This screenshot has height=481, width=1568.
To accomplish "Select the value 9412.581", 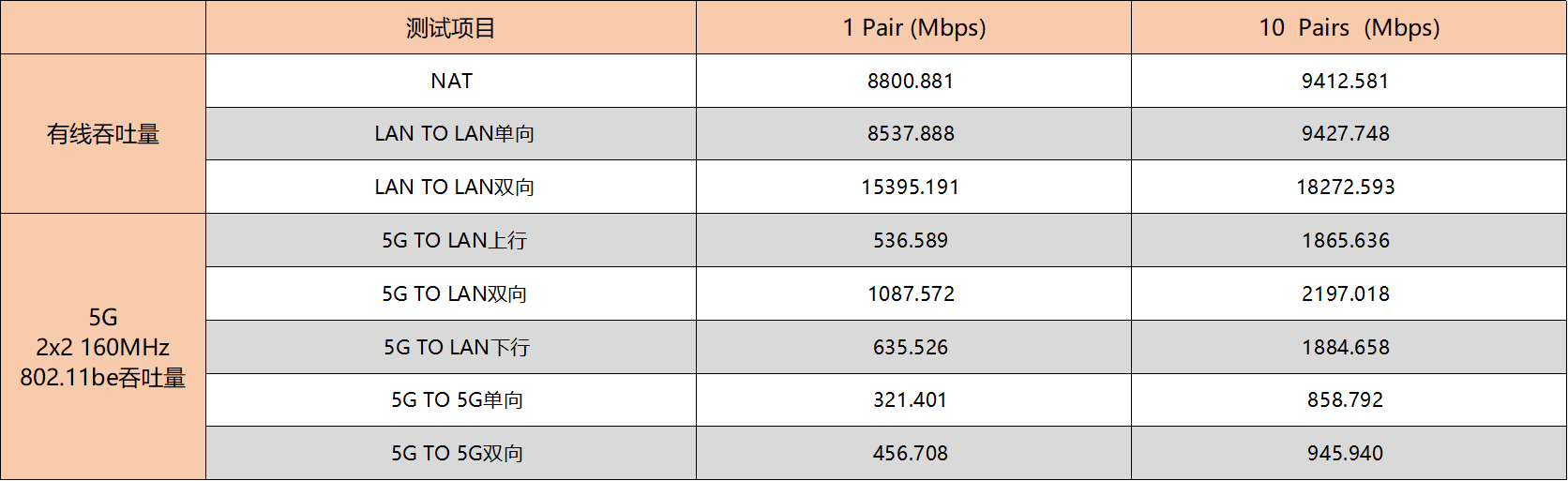I will [x=1345, y=81].
